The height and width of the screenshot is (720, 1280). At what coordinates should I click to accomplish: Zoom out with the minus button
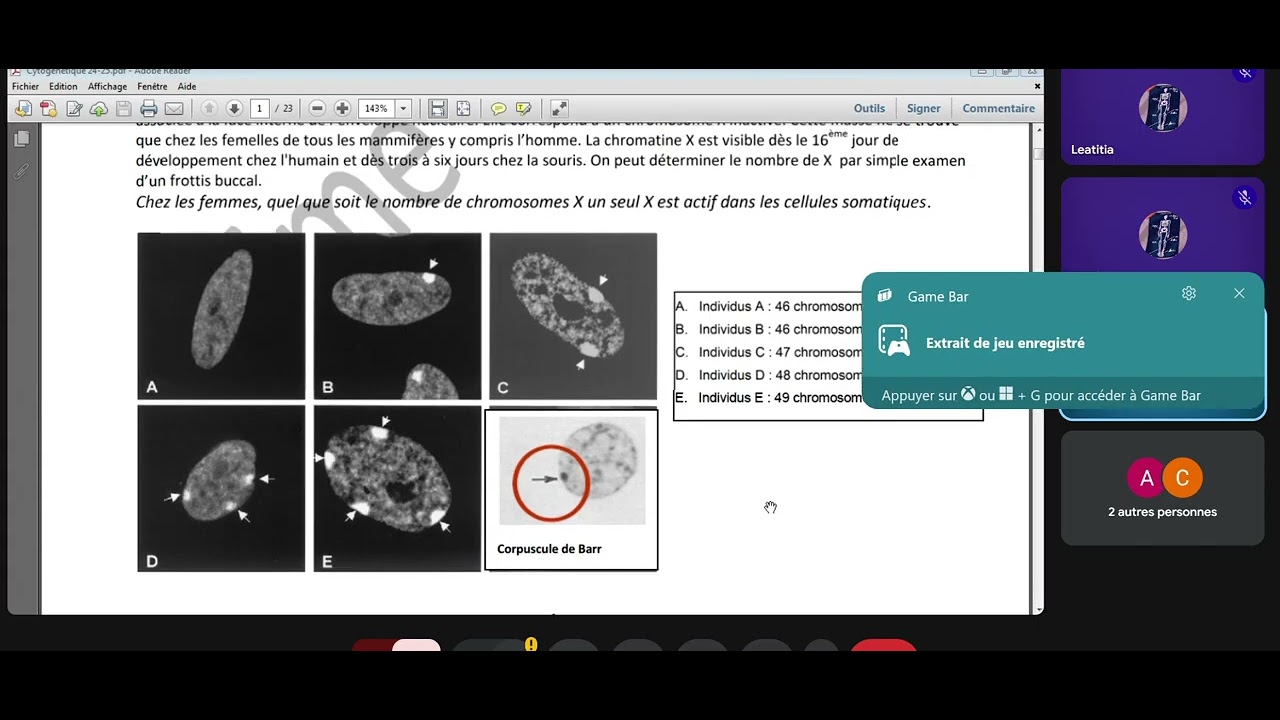pyautogui.click(x=317, y=108)
